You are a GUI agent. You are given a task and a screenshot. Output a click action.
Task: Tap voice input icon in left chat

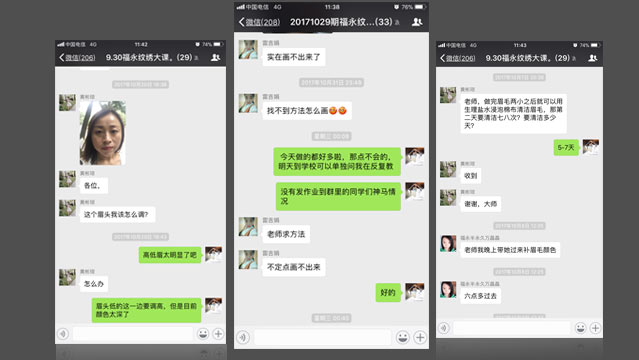click(63, 334)
